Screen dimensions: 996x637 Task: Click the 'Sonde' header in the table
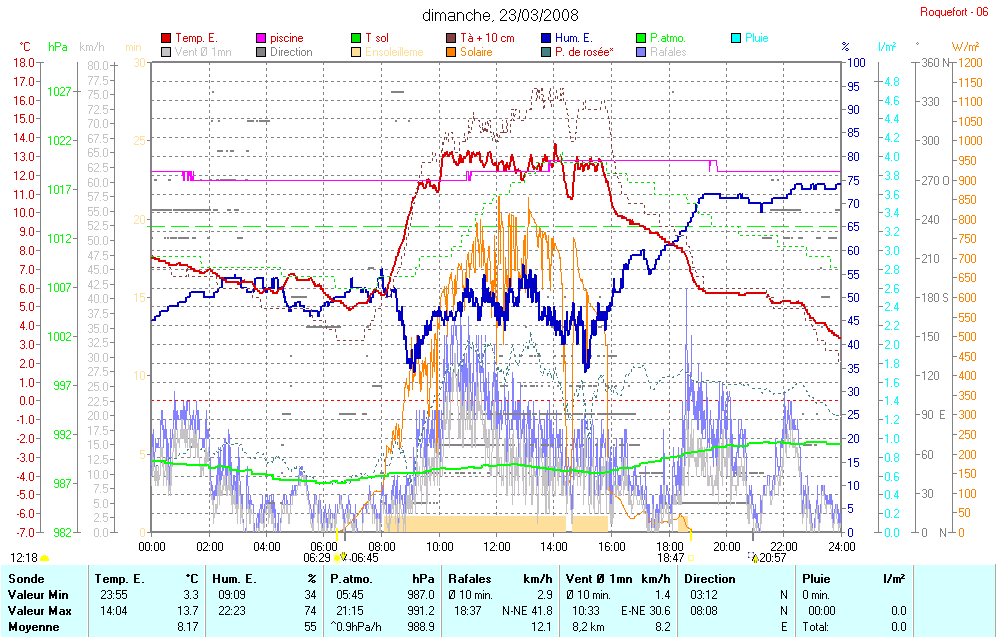(x=26, y=579)
